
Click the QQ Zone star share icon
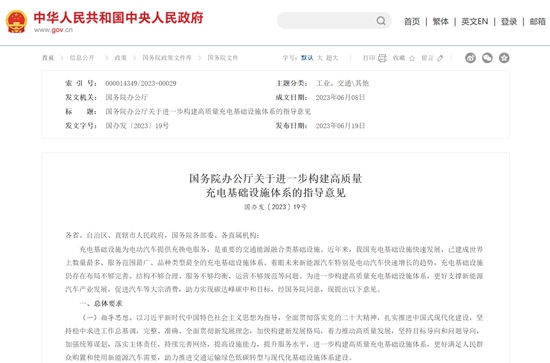[504, 58]
